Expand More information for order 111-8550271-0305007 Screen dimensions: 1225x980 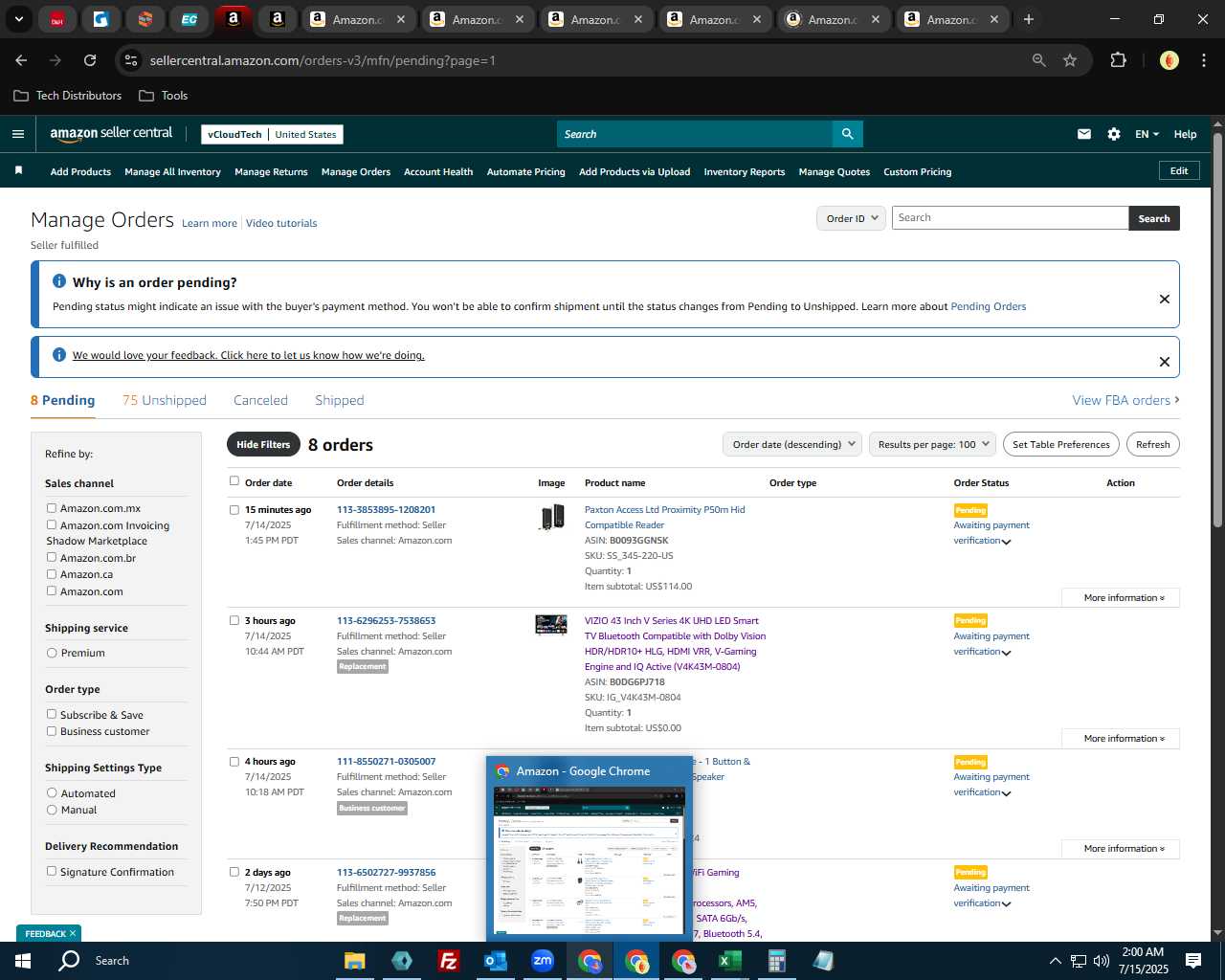click(x=1121, y=848)
